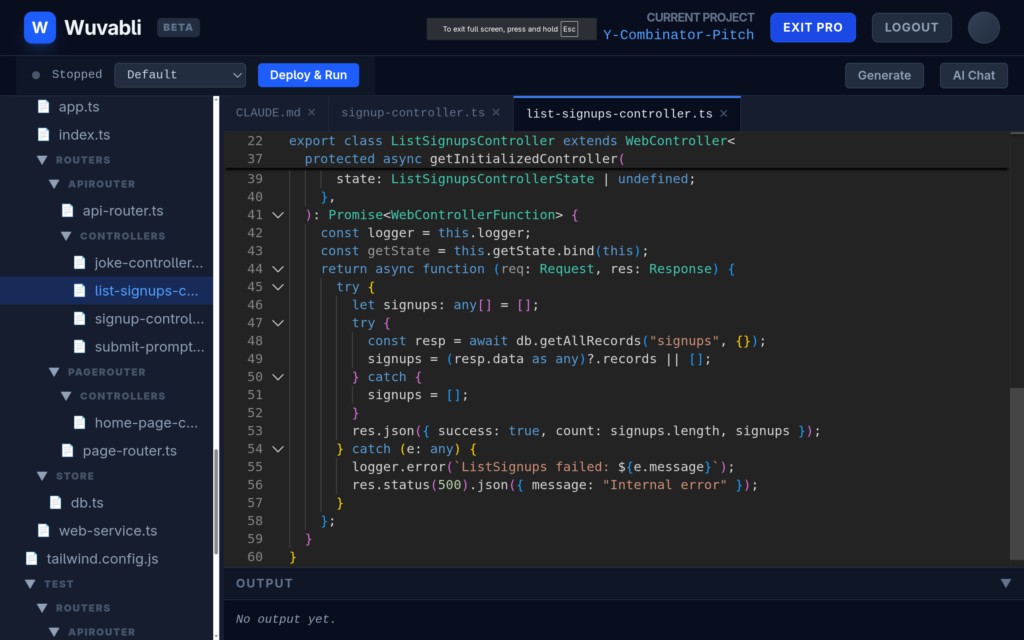Click the Generate button
Viewport: 1024px width, 640px height.
884,75
